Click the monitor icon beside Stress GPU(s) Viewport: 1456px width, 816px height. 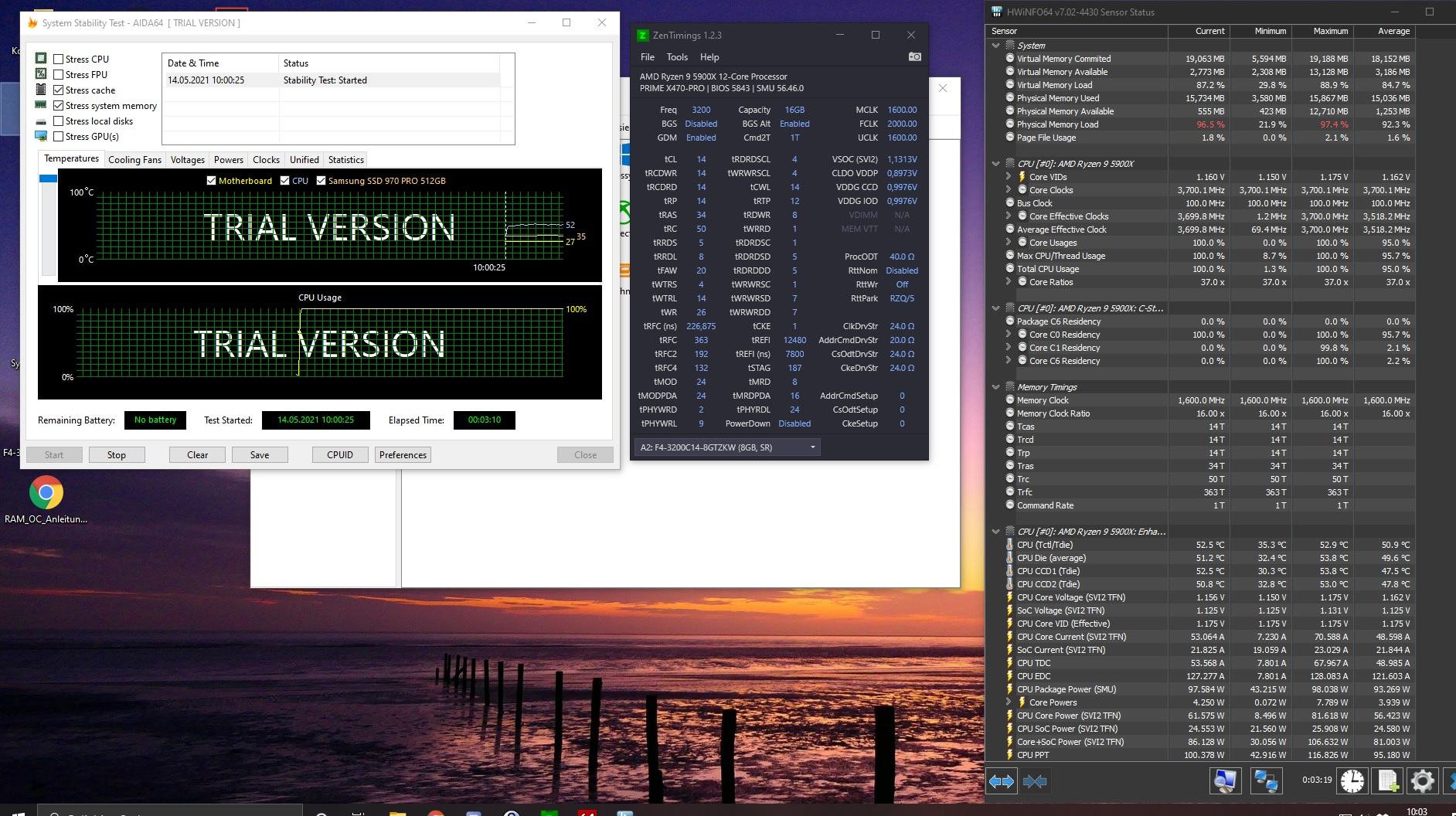coord(41,137)
